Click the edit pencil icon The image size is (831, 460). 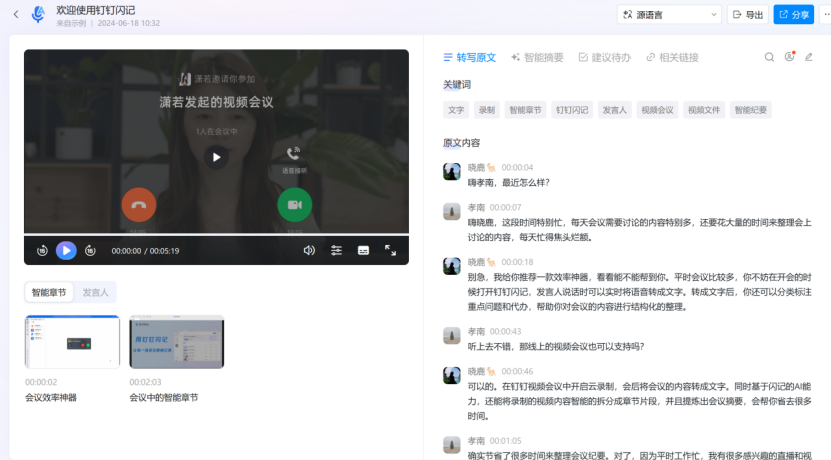coord(809,57)
